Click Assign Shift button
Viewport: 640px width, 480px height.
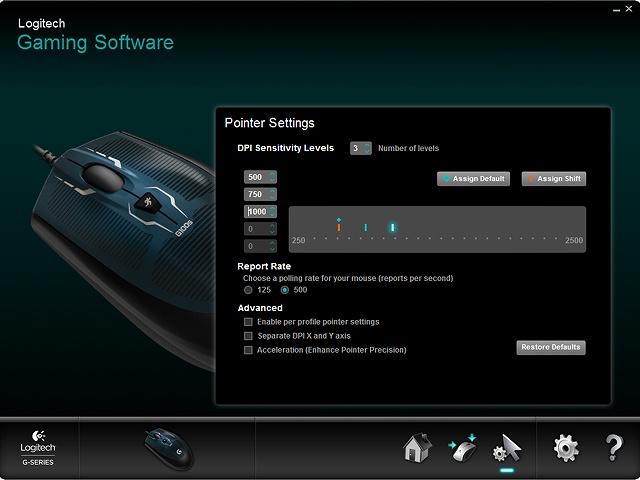[x=554, y=179]
